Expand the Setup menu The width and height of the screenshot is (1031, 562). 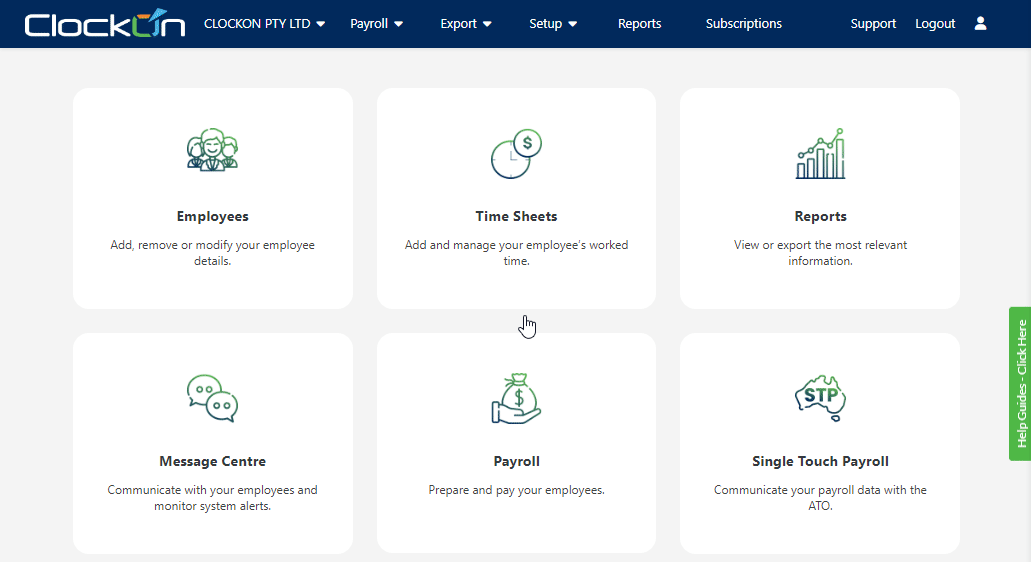(553, 24)
